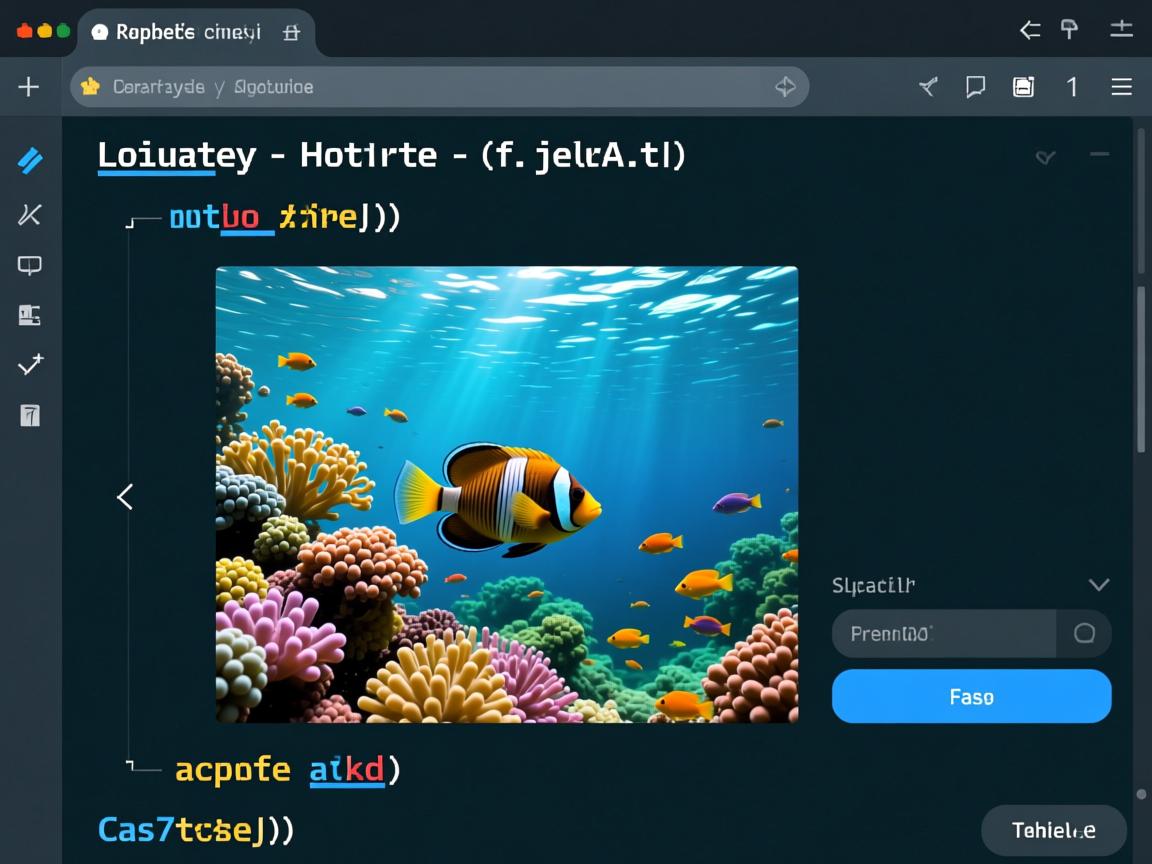Open the hamburger menu in top toolbar
The height and width of the screenshot is (864, 1152).
(1121, 87)
